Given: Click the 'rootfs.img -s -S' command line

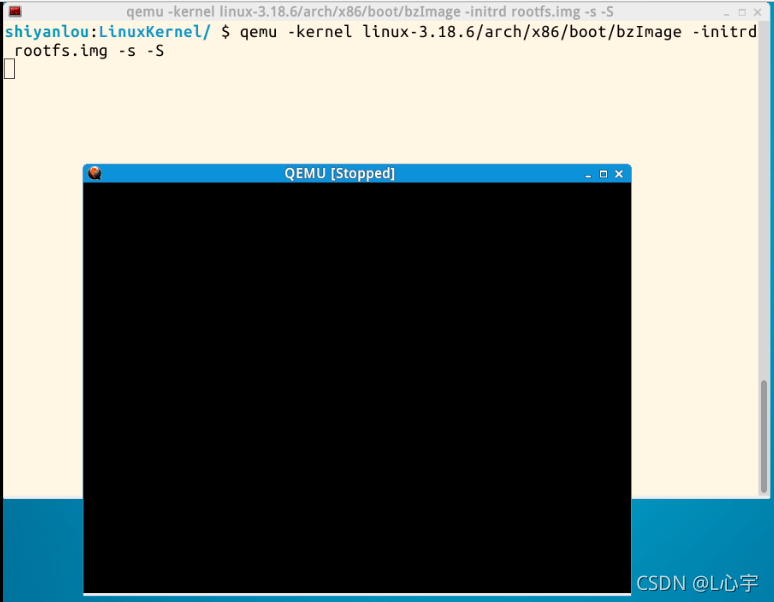Looking at the screenshot, I should pos(89,51).
